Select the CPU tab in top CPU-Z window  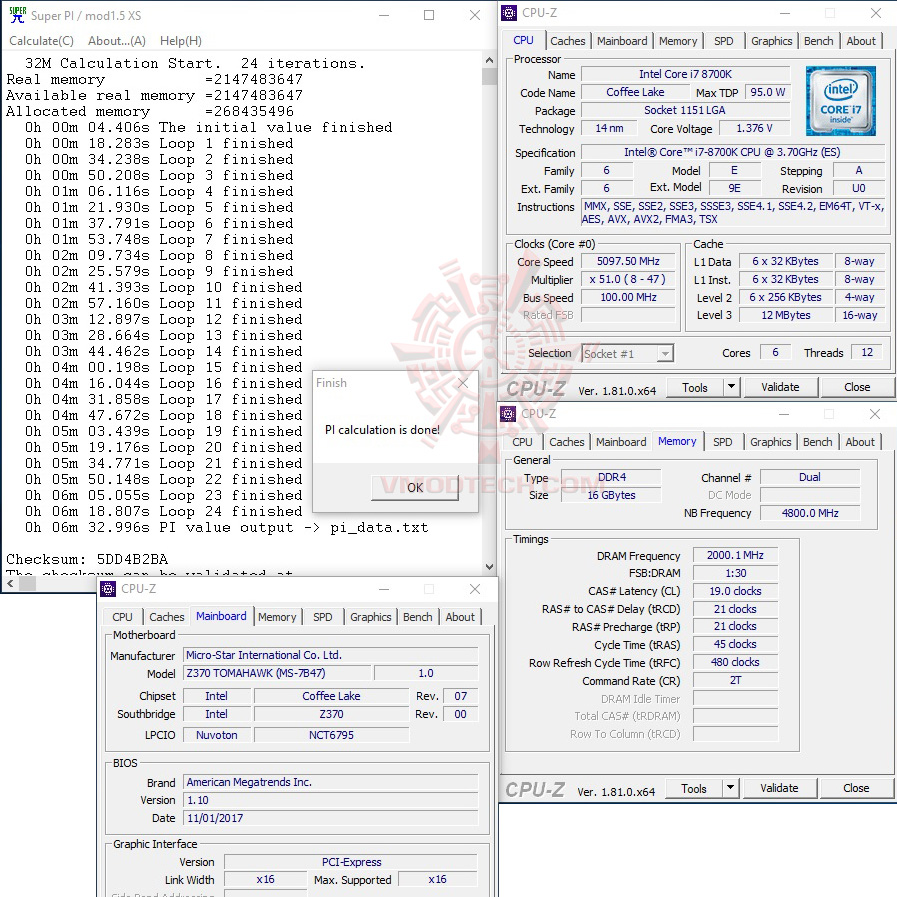523,40
